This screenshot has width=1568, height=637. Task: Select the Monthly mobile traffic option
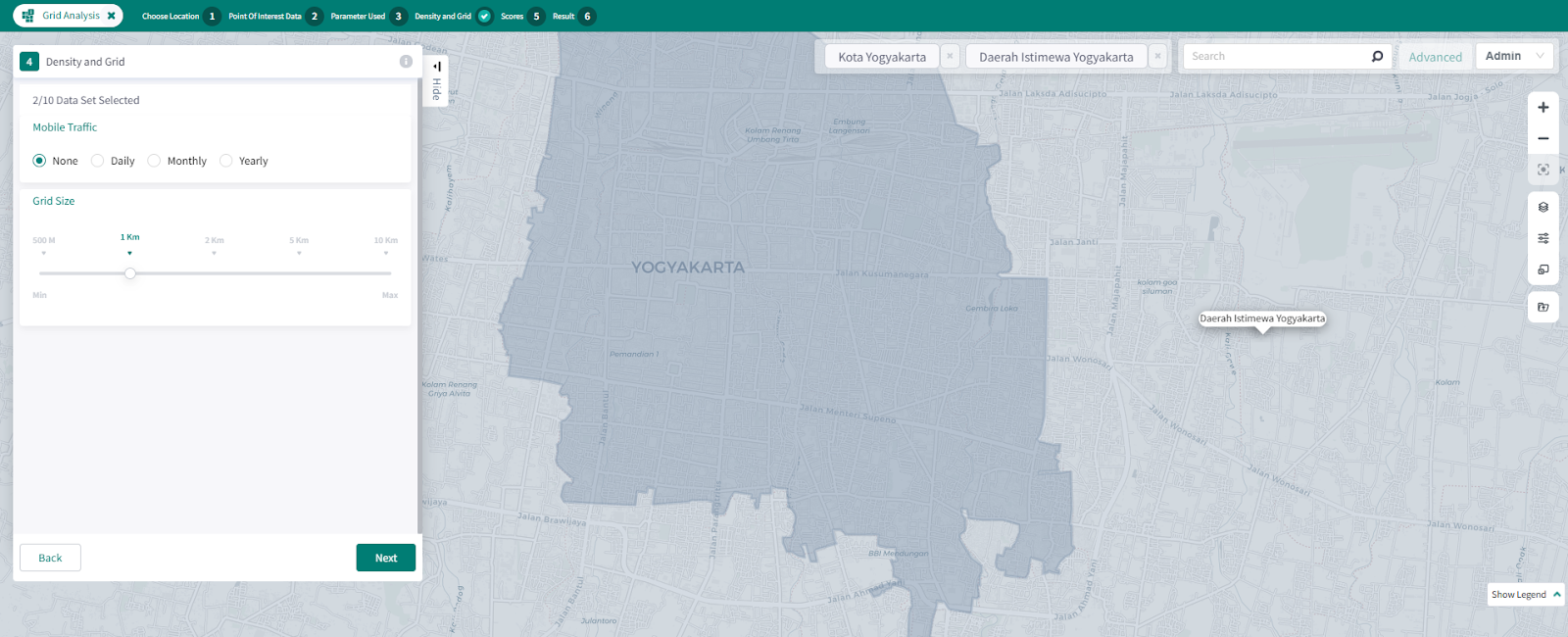point(154,161)
